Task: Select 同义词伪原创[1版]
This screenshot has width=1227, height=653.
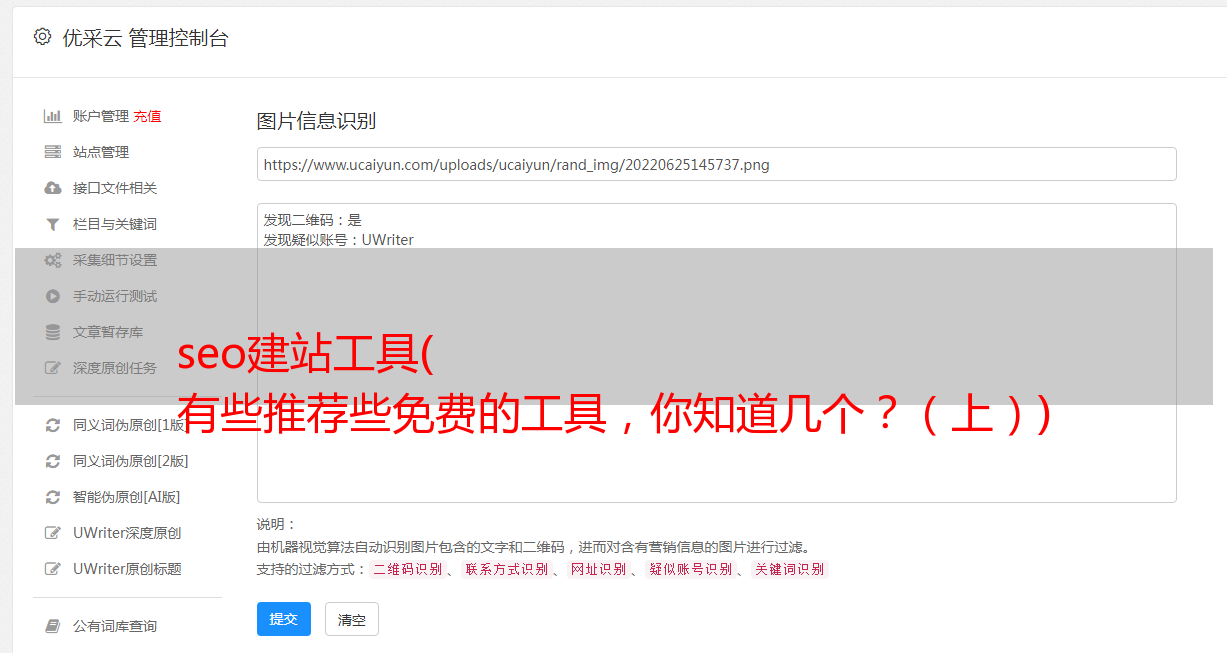Action: [x=130, y=425]
